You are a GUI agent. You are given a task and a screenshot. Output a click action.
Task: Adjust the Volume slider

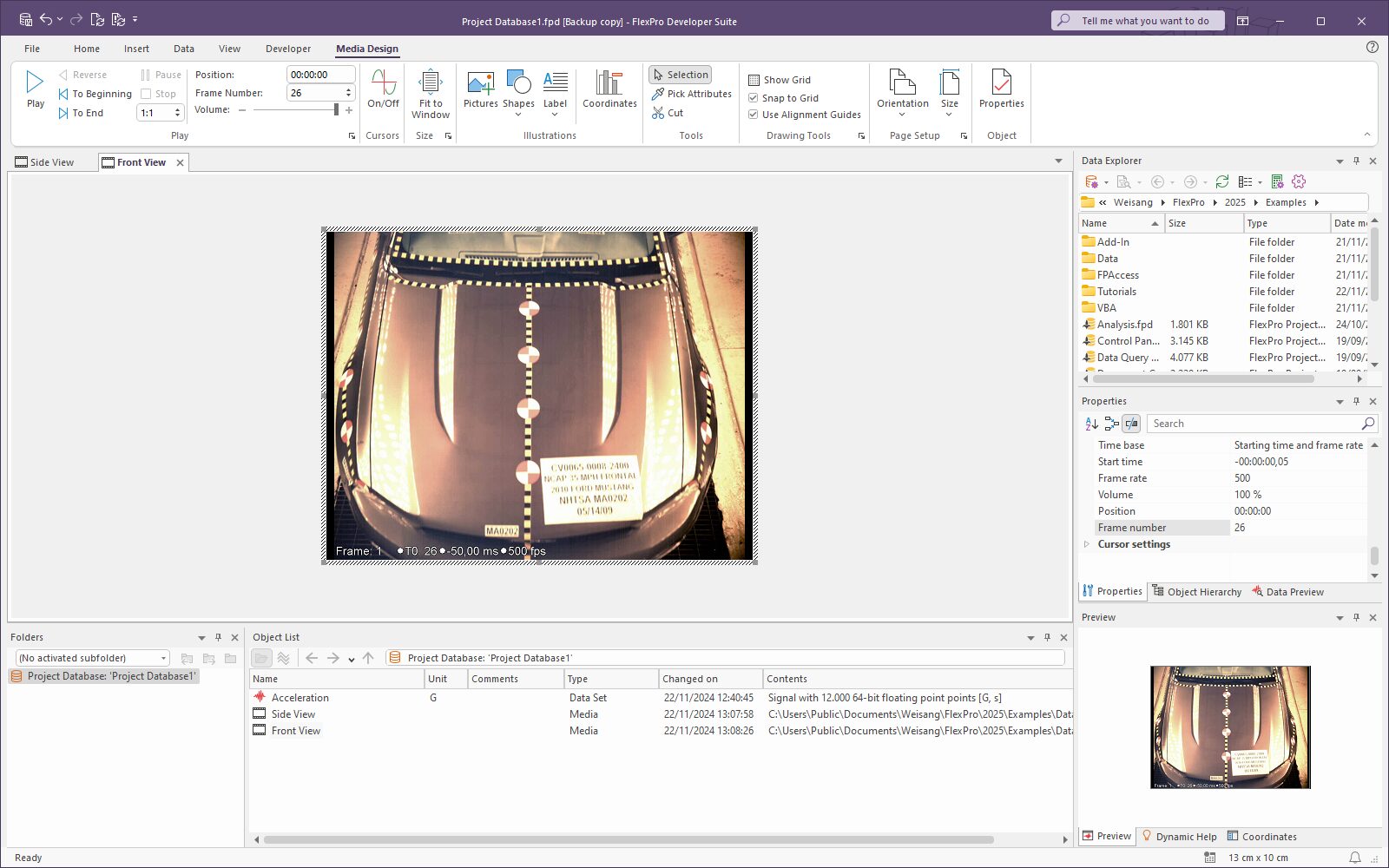335,110
